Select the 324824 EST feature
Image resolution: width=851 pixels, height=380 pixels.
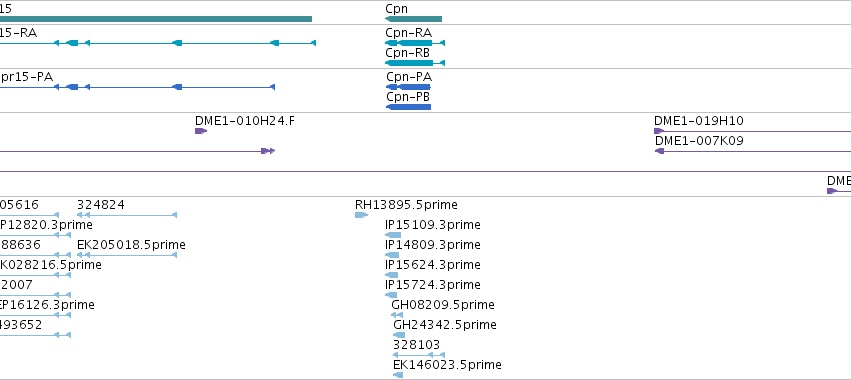(x=127, y=215)
